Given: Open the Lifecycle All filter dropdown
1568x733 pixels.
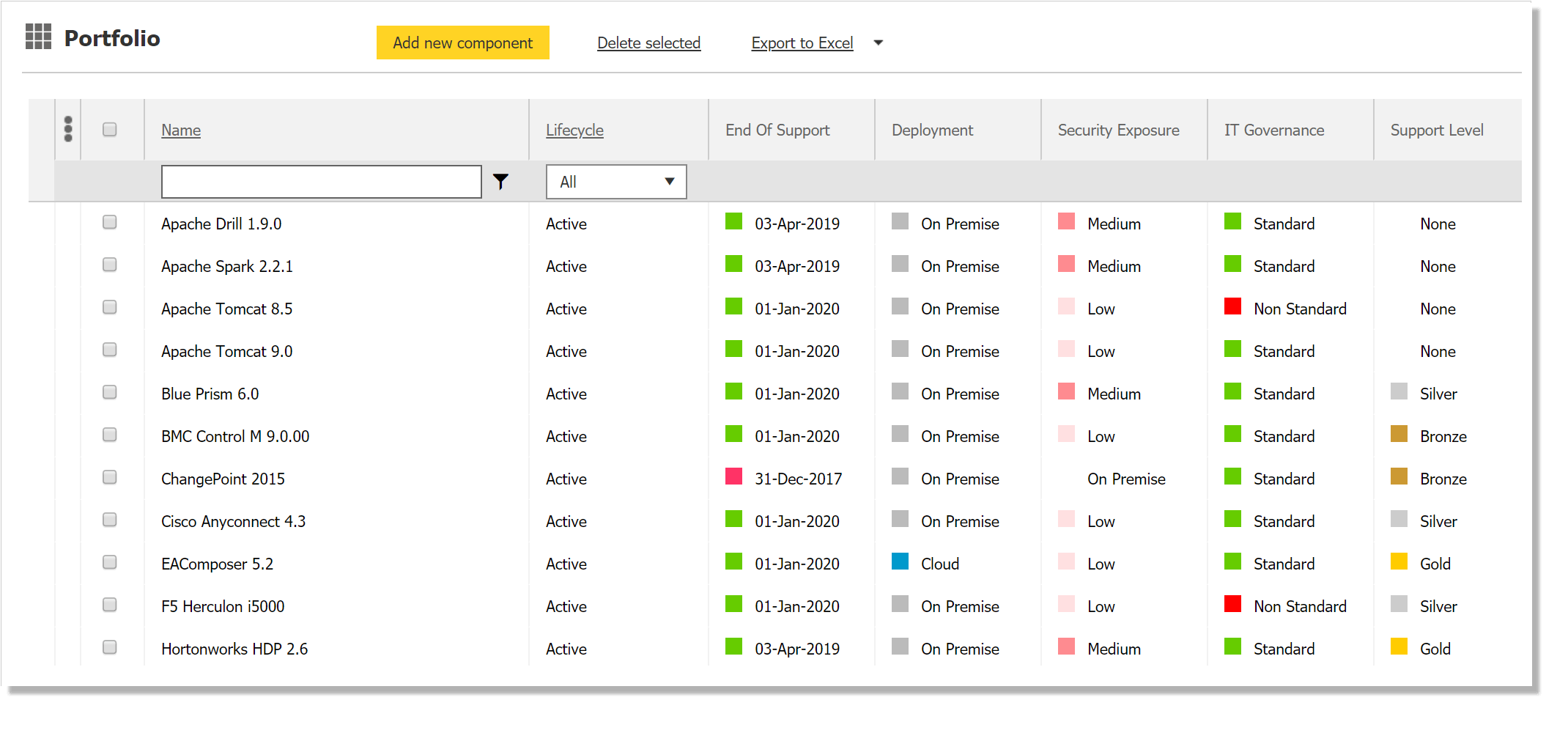Looking at the screenshot, I should point(616,182).
